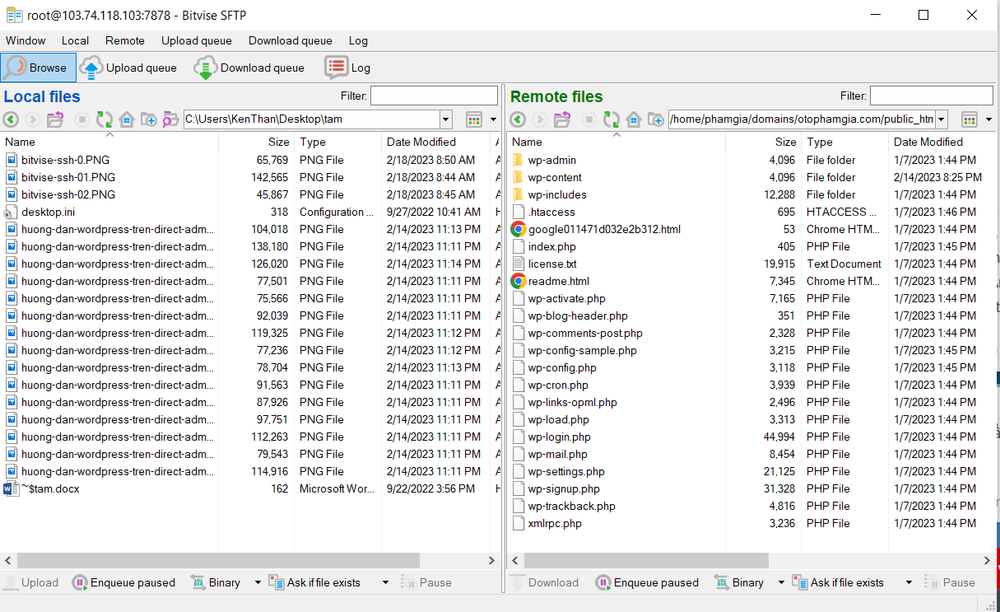Image resolution: width=1000 pixels, height=612 pixels.
Task: Toggle the Browse view button
Action: [x=37, y=68]
